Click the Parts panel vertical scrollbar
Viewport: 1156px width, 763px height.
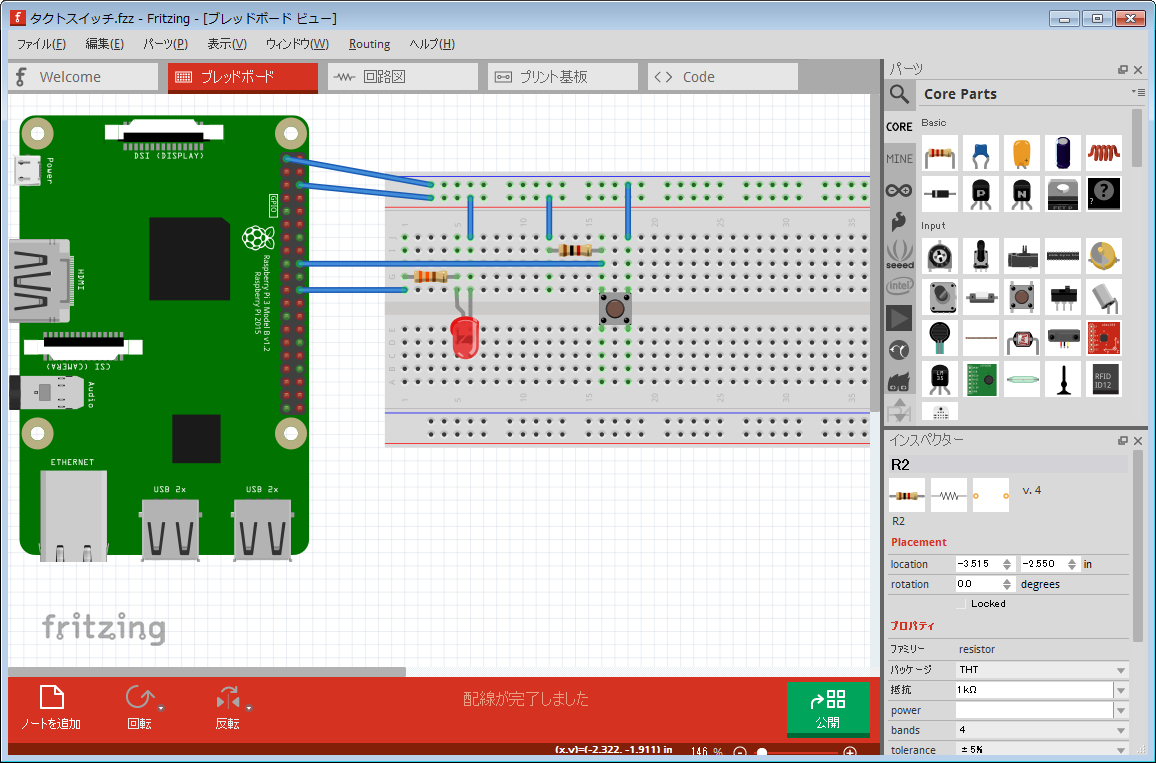[x=1137, y=136]
